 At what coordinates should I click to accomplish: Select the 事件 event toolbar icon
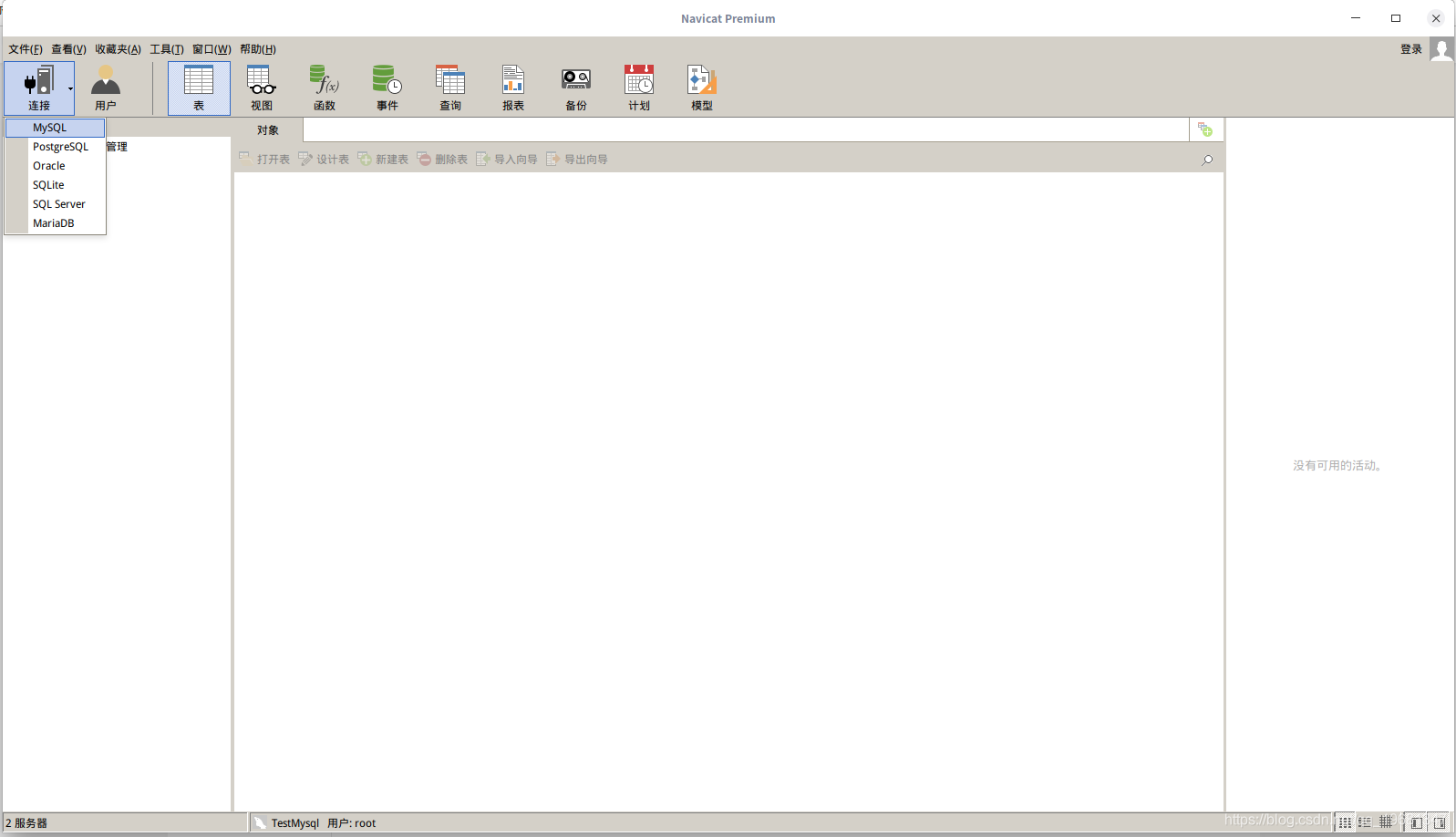point(387,88)
